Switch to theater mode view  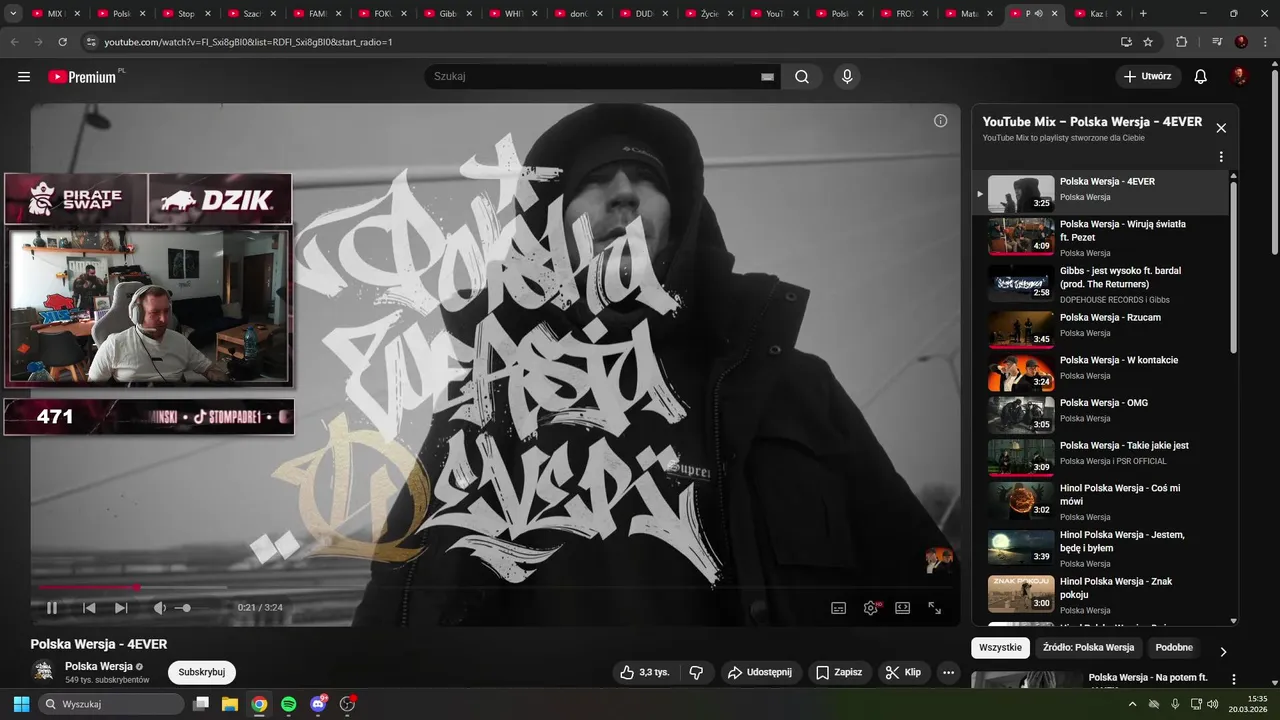click(x=903, y=608)
